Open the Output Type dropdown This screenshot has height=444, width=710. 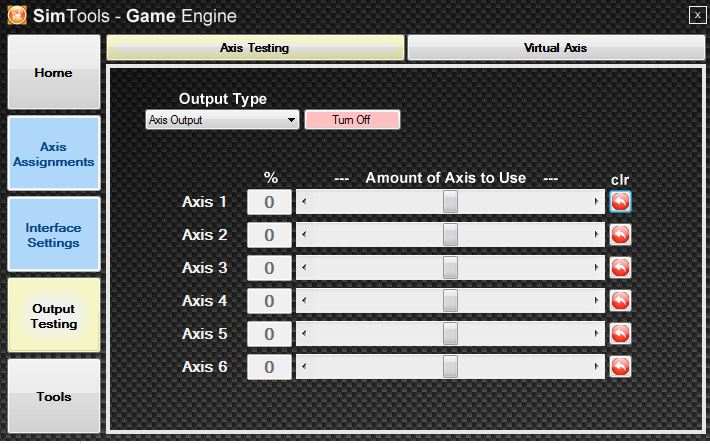[x=222, y=120]
